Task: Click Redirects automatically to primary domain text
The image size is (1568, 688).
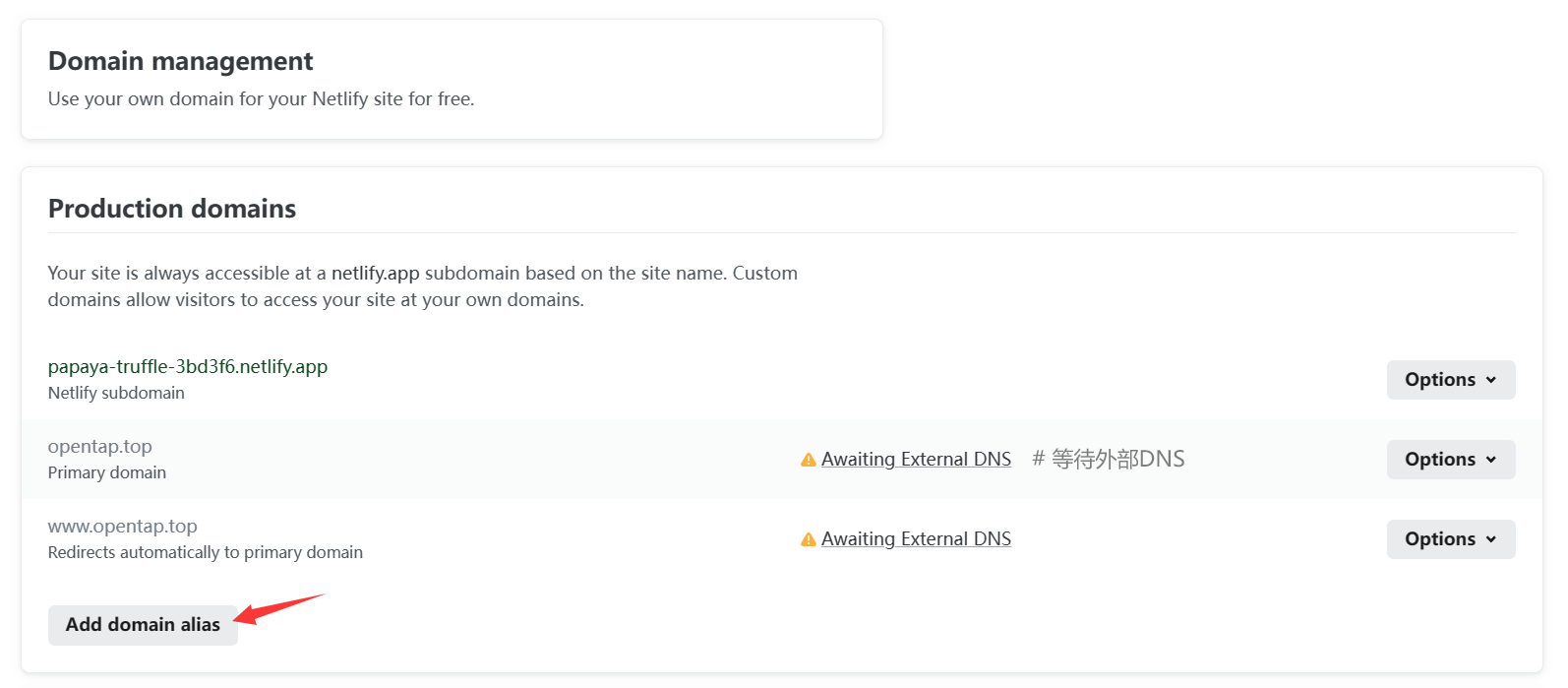Action: [x=206, y=552]
